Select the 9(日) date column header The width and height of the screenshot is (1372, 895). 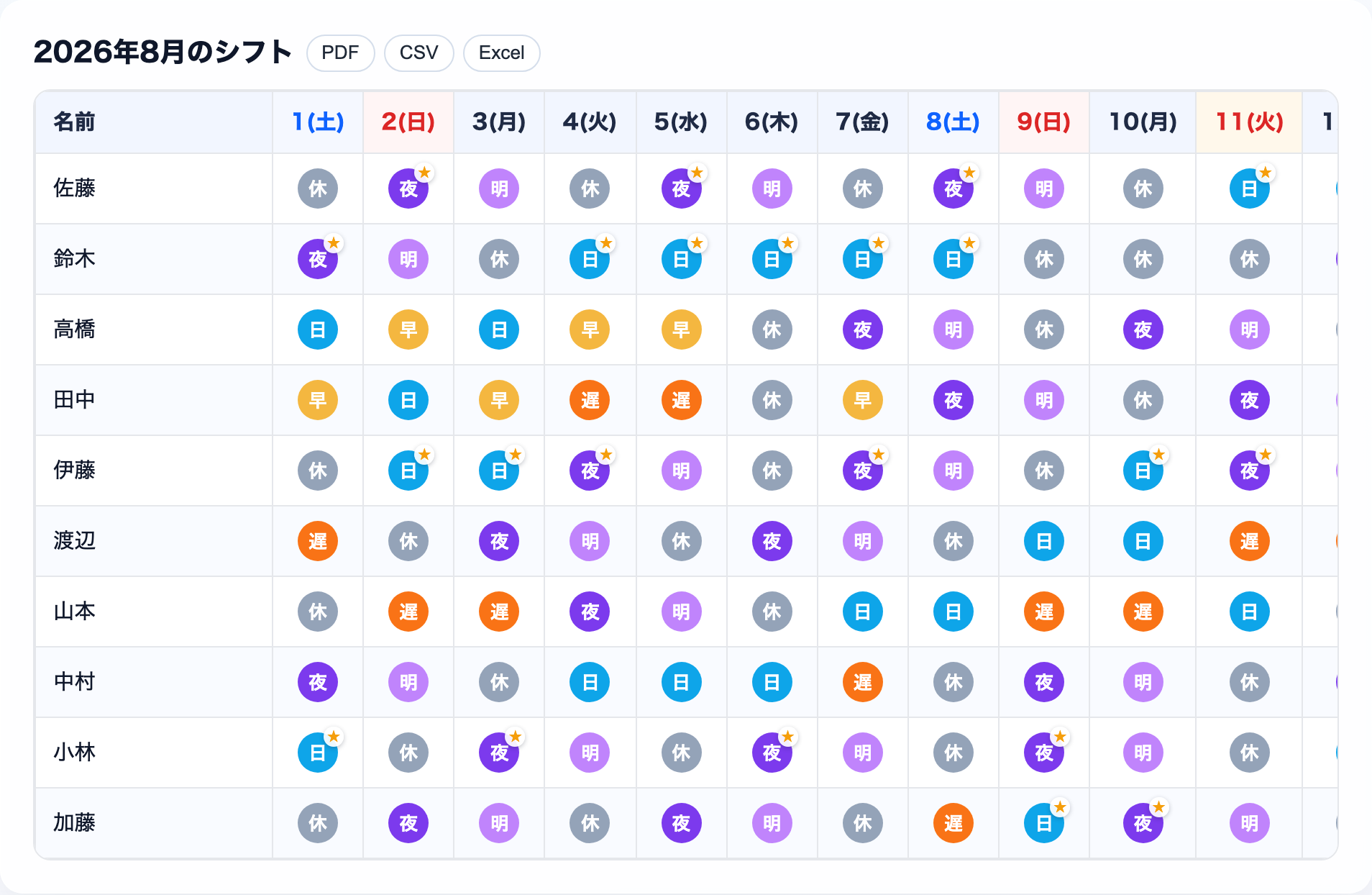coord(1044,122)
